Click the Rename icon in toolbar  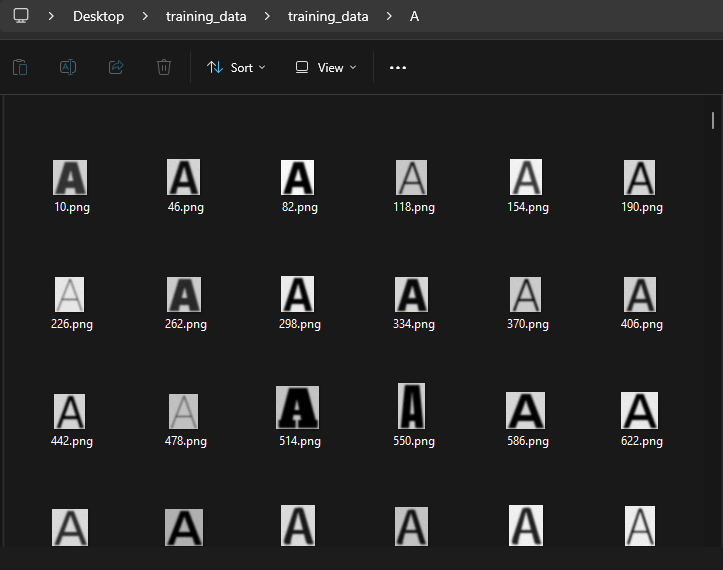tap(68, 67)
